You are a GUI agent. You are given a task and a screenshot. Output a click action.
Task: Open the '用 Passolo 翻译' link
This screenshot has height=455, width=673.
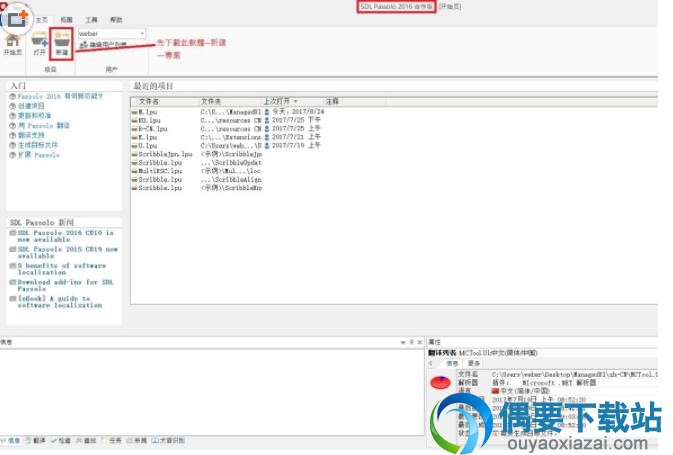point(43,125)
